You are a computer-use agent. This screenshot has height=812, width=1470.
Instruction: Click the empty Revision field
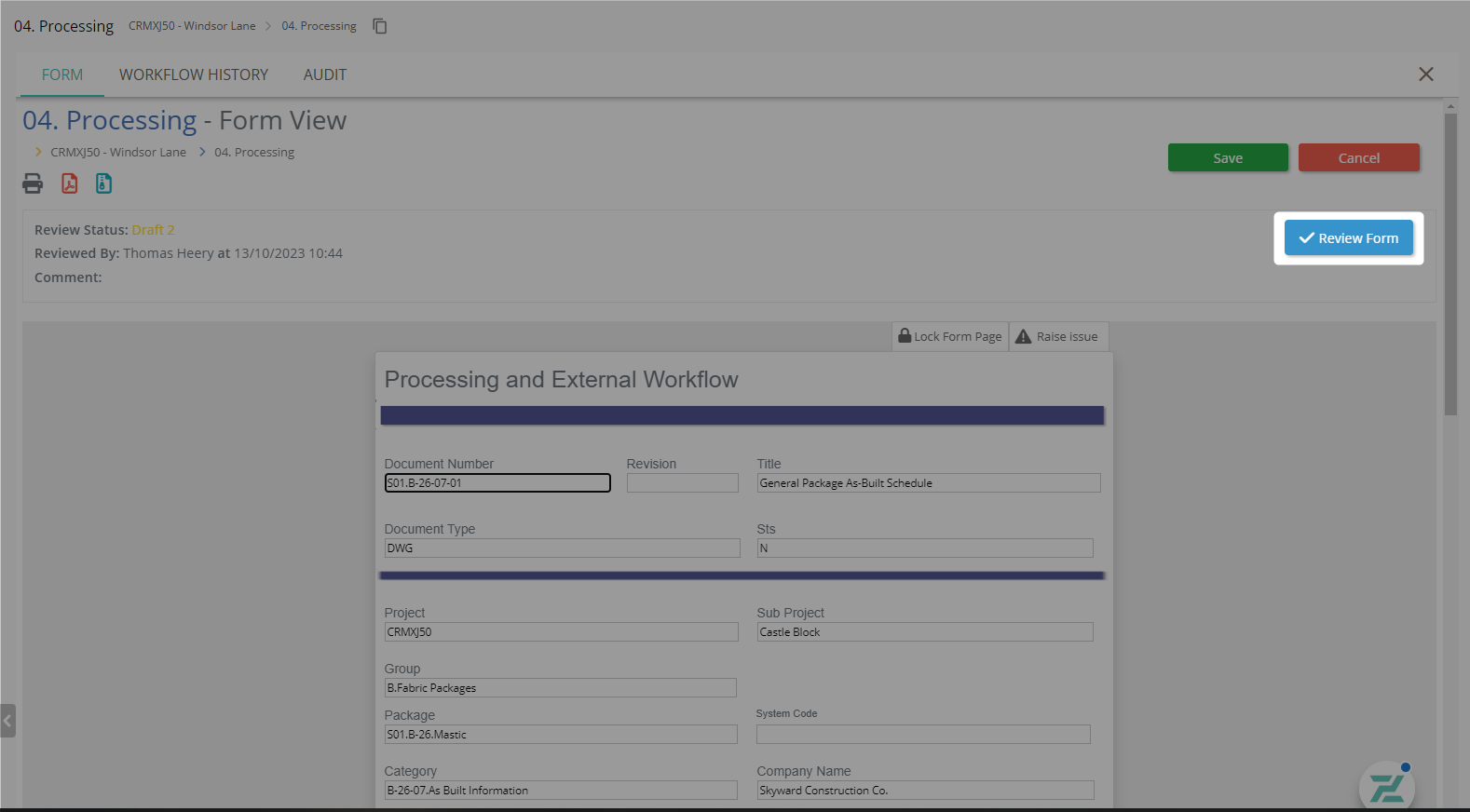tap(683, 483)
